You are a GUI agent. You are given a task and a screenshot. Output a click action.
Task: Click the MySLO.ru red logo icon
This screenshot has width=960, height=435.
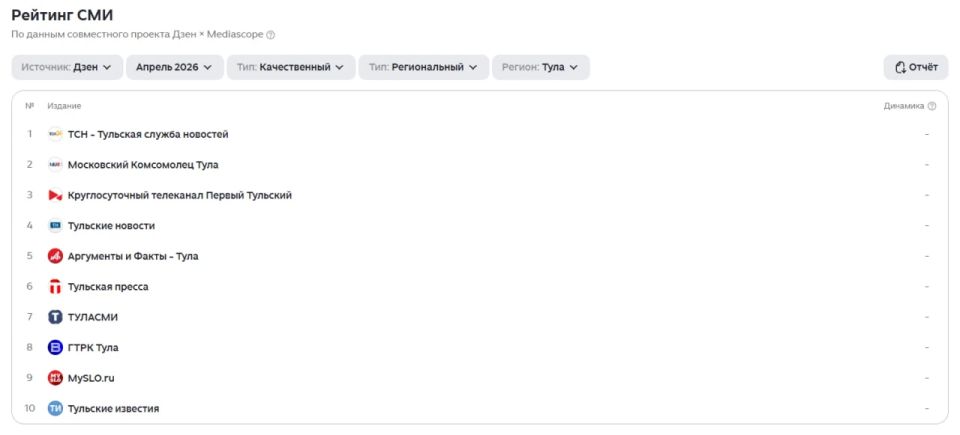click(55, 378)
